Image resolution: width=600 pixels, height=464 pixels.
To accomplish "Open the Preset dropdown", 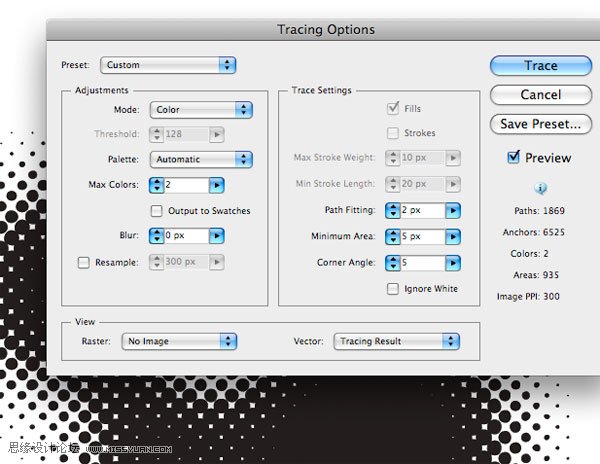I will pos(168,65).
